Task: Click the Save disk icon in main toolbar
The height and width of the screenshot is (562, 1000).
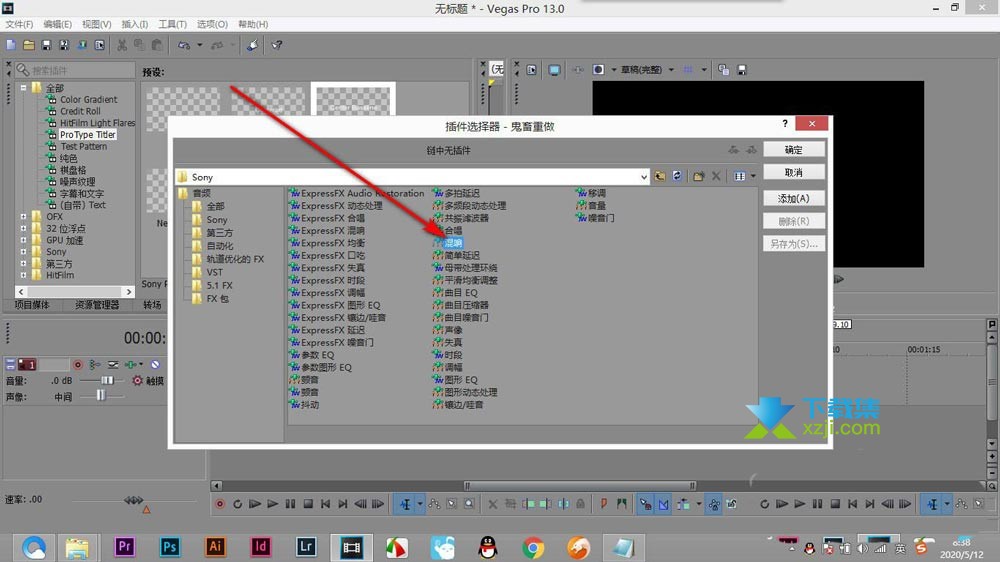Action: coord(46,45)
